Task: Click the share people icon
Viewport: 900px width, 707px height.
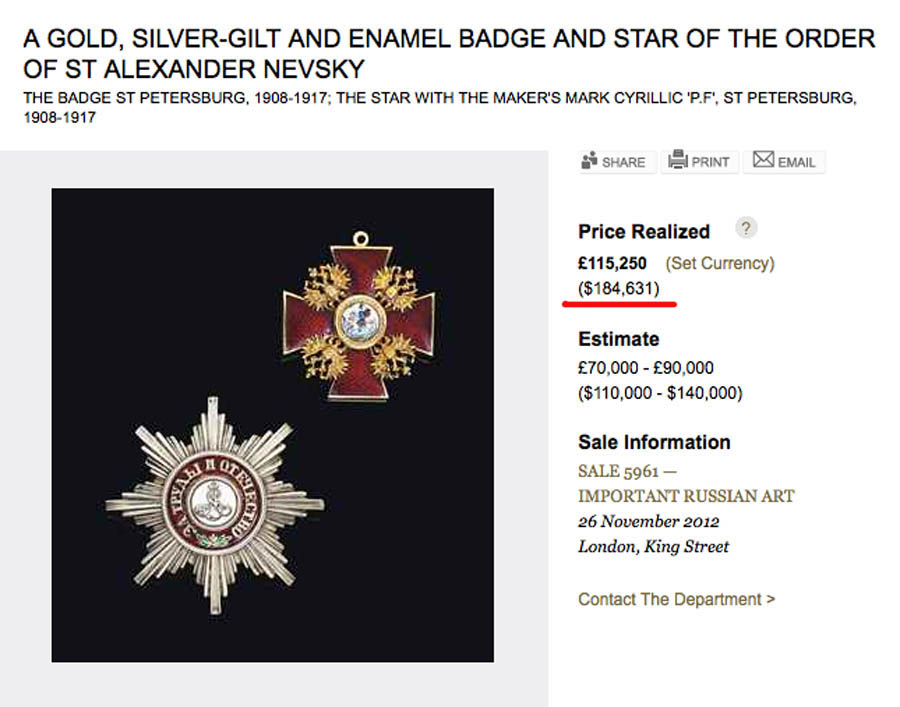Action: [590, 160]
